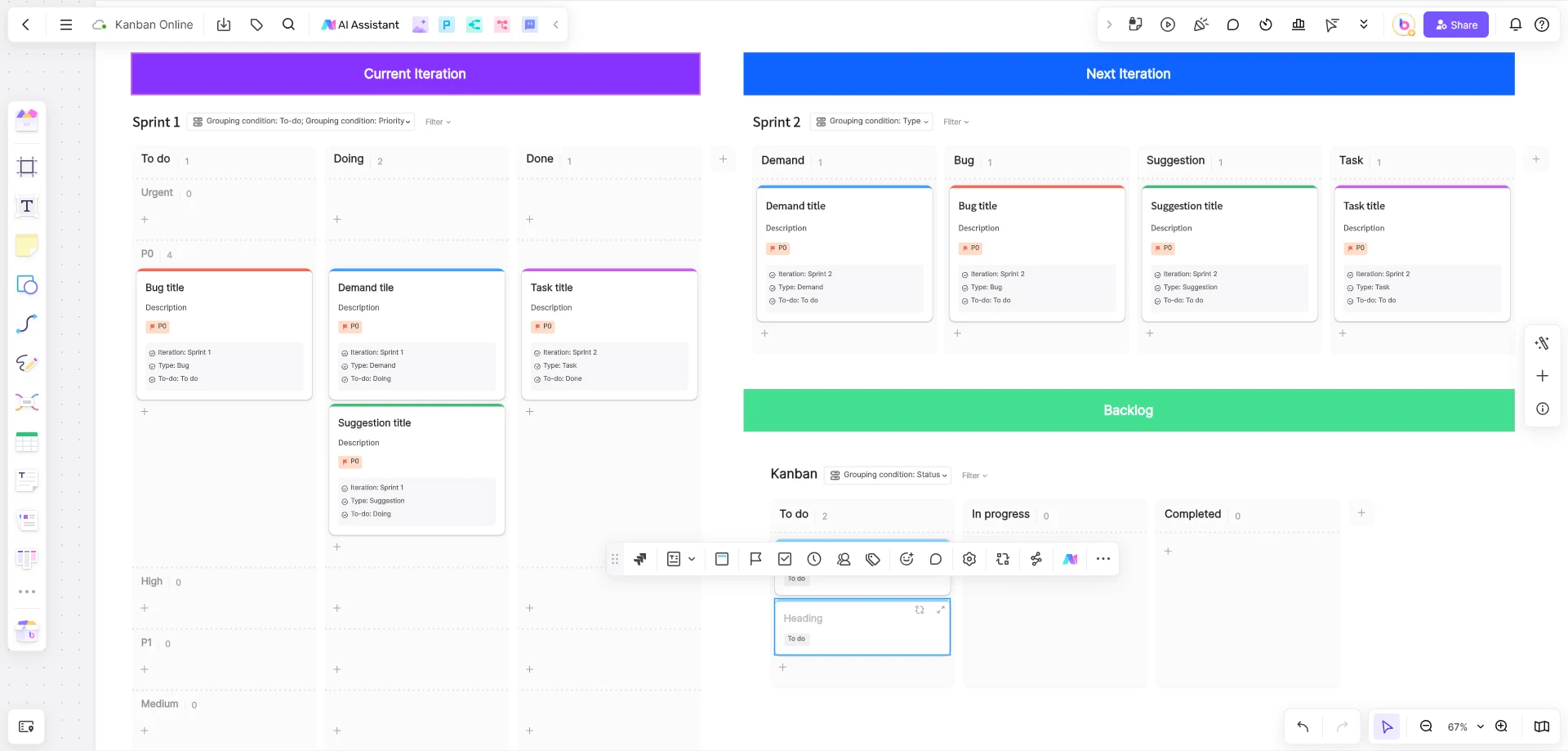Open Sprint 1 grouping condition dropdown
This screenshot has height=751, width=1568.
tap(301, 122)
